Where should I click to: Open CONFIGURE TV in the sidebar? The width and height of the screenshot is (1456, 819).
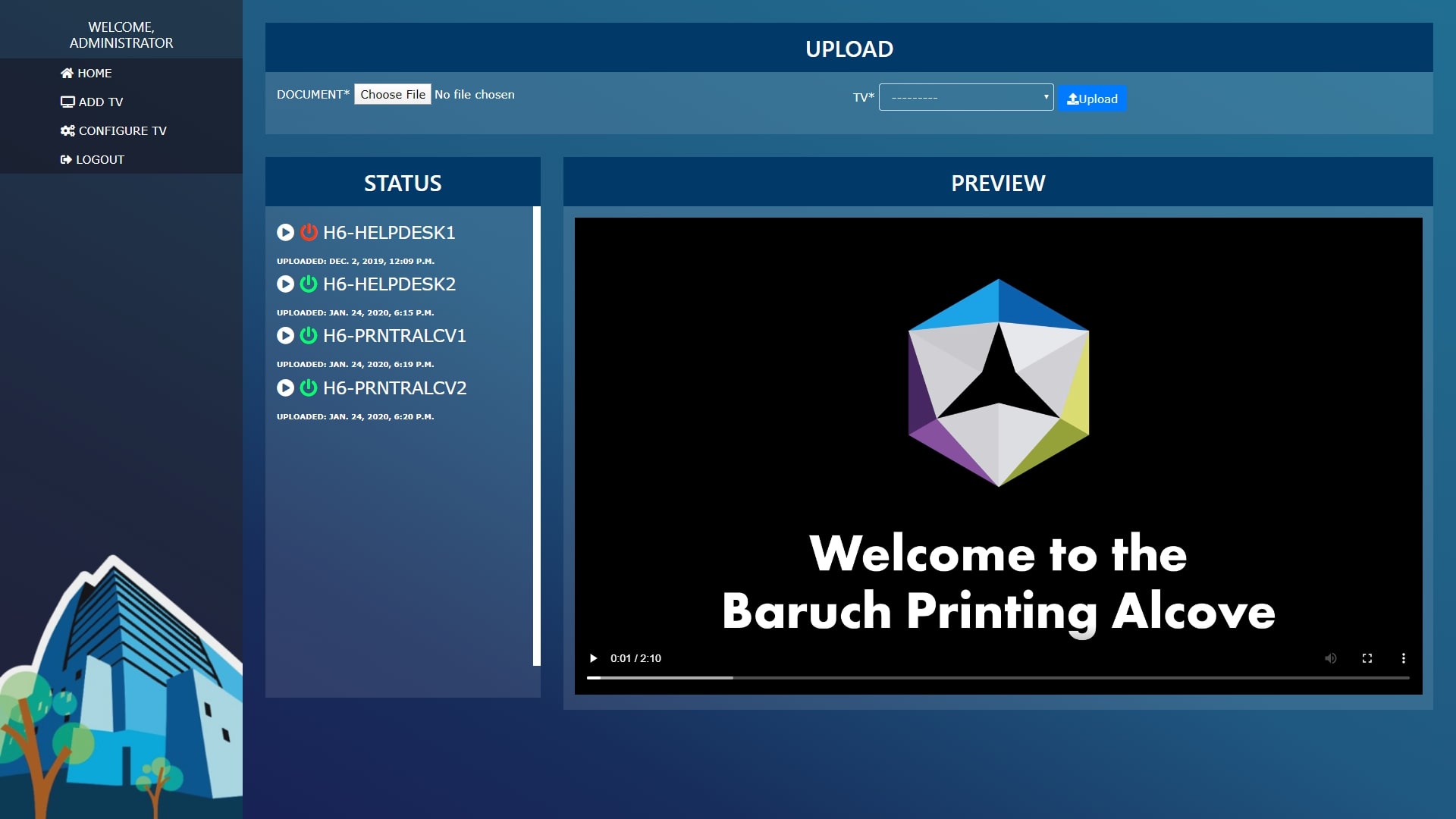(x=114, y=130)
